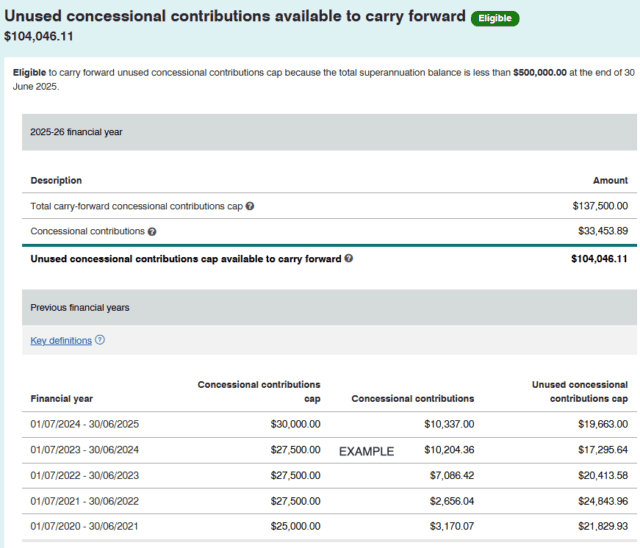Click the Description column header
This screenshot has width=640, height=548.
pos(56,180)
